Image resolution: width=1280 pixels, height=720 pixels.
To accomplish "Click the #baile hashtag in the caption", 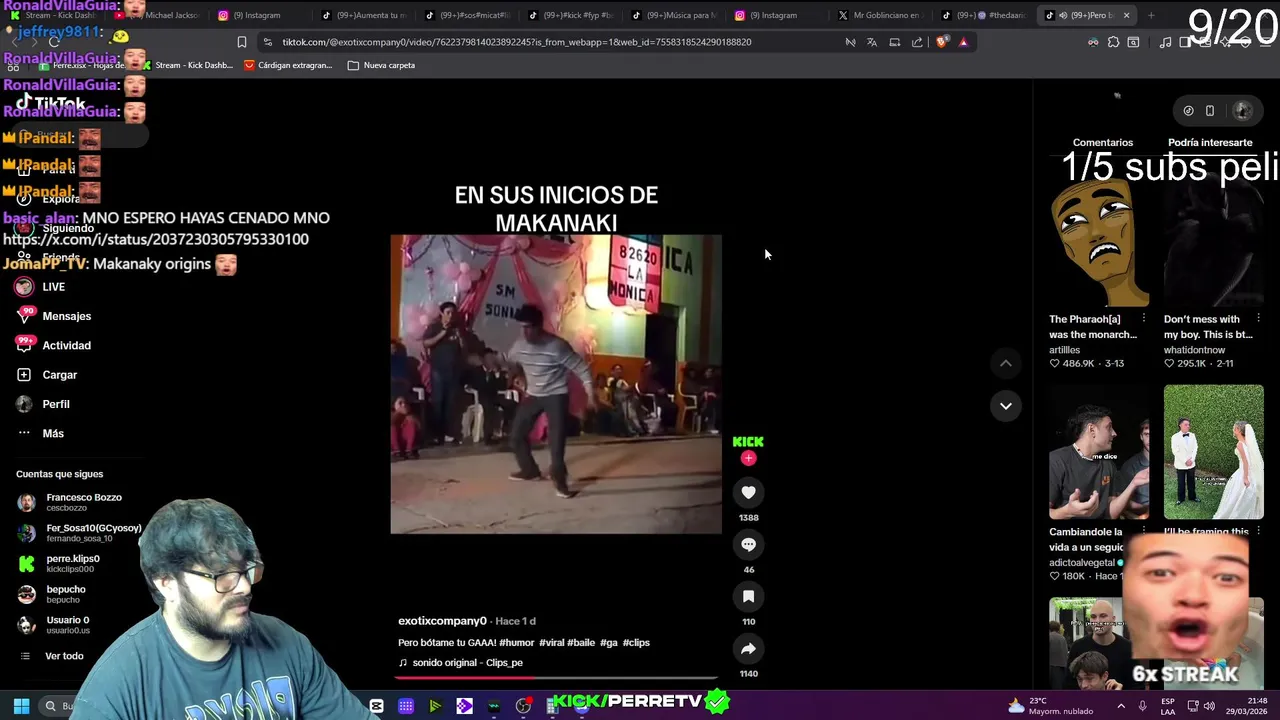I will (581, 643).
